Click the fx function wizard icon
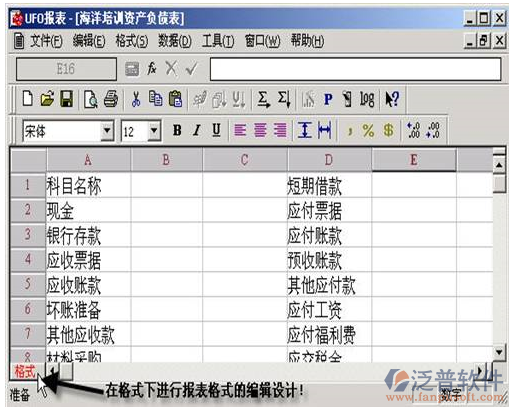The image size is (514, 413). (x=152, y=69)
